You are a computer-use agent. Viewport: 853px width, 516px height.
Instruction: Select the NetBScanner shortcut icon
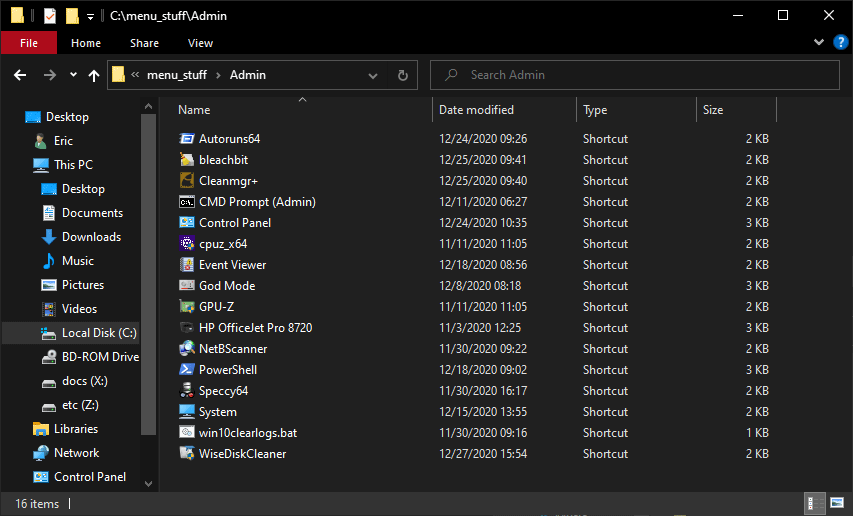187,349
